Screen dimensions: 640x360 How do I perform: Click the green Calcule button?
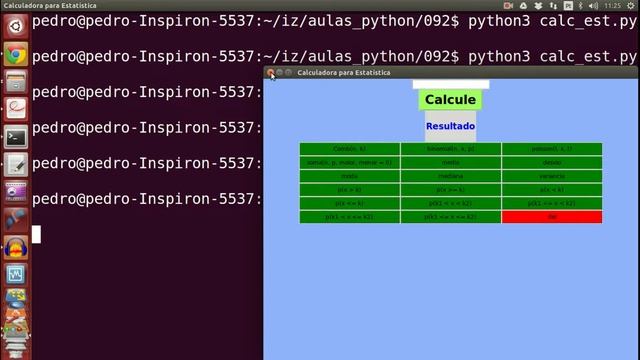[x=450, y=100]
